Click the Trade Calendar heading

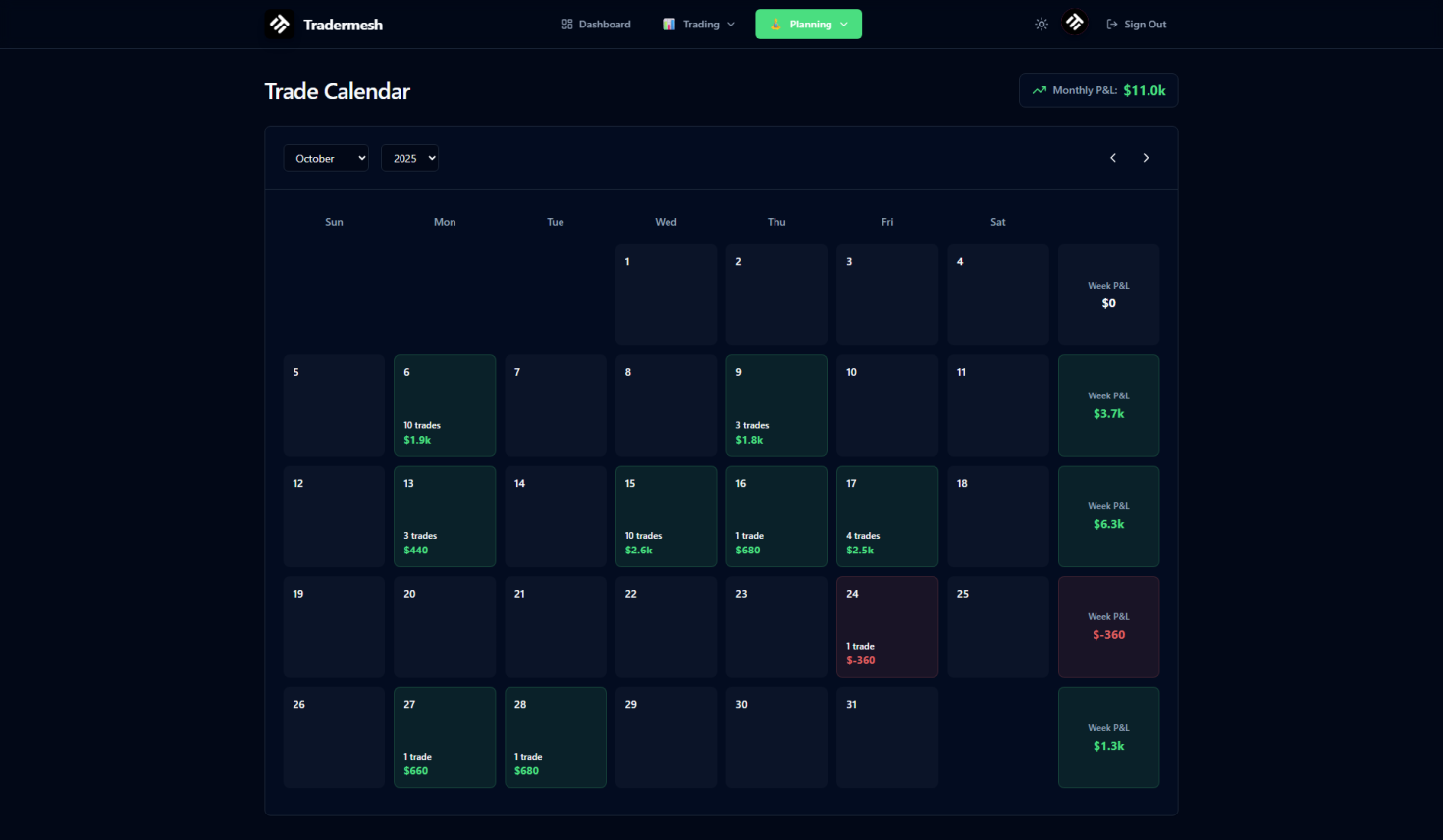338,91
